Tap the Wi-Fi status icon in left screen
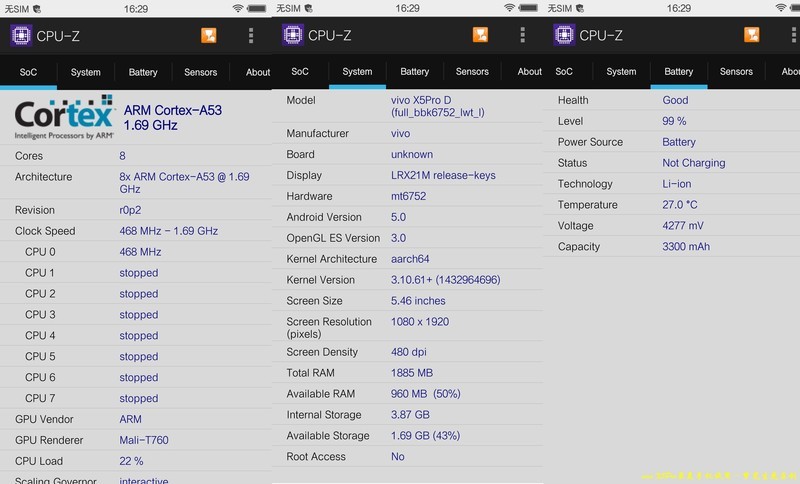 click(237, 8)
